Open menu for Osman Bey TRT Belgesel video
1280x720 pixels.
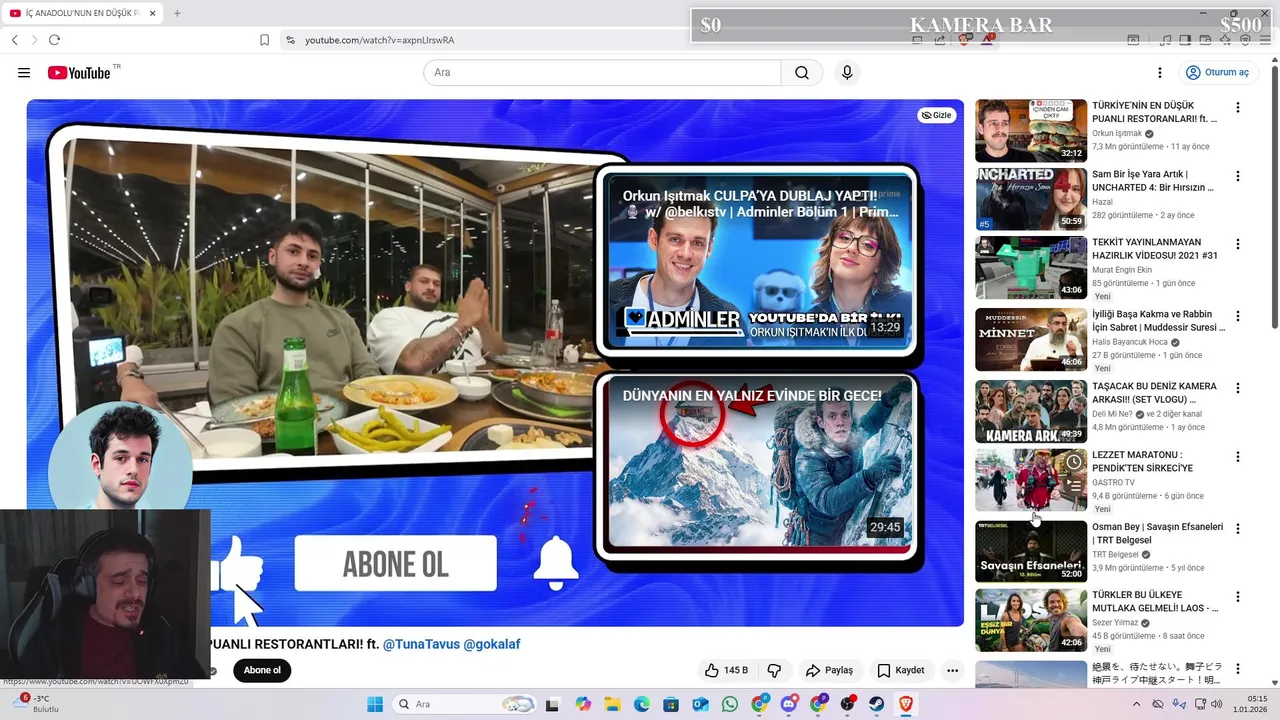1238,529
